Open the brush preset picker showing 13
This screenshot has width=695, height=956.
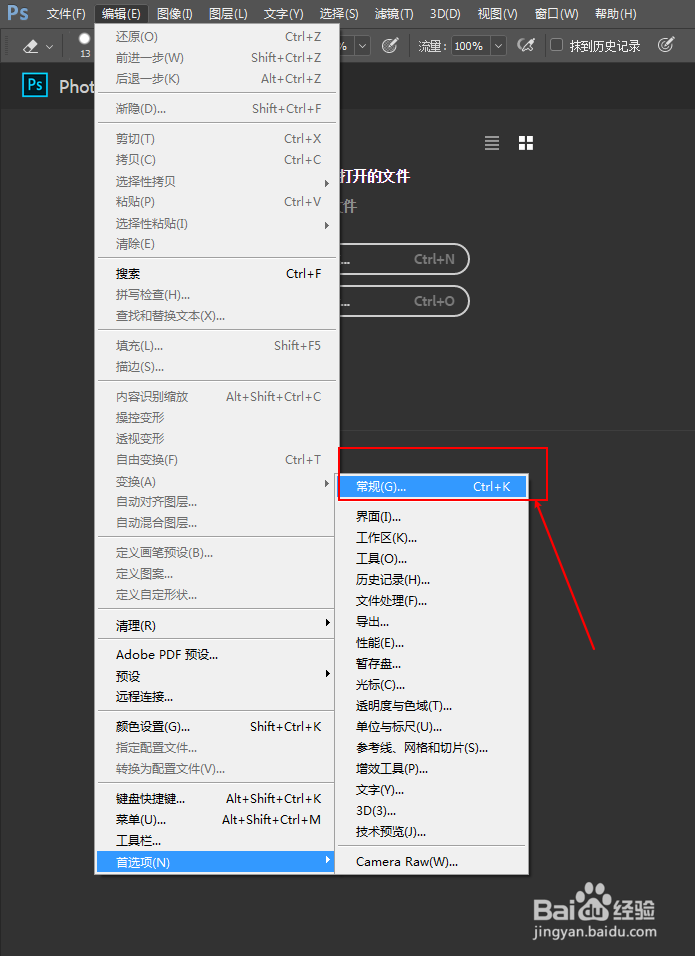pos(85,45)
